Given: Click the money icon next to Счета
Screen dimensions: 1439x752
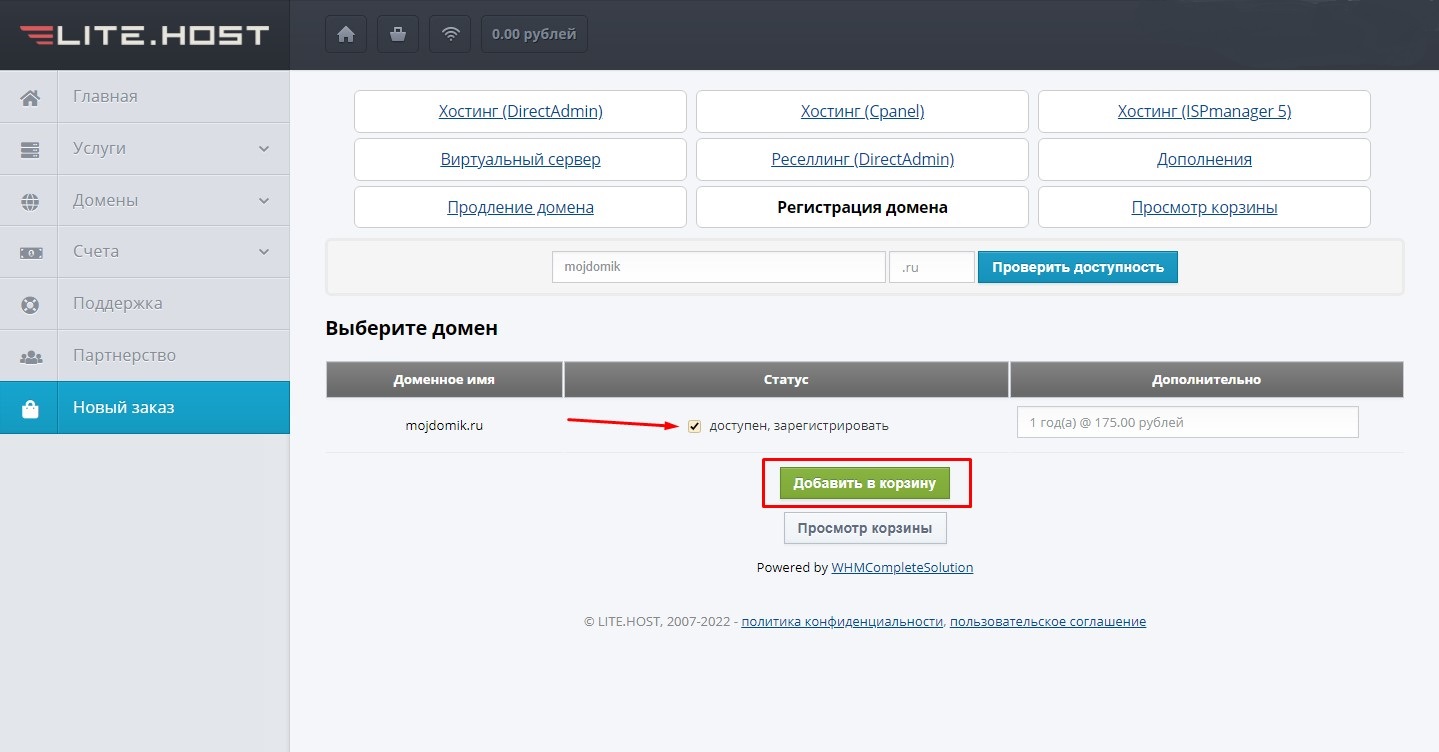Looking at the screenshot, I should click(30, 252).
